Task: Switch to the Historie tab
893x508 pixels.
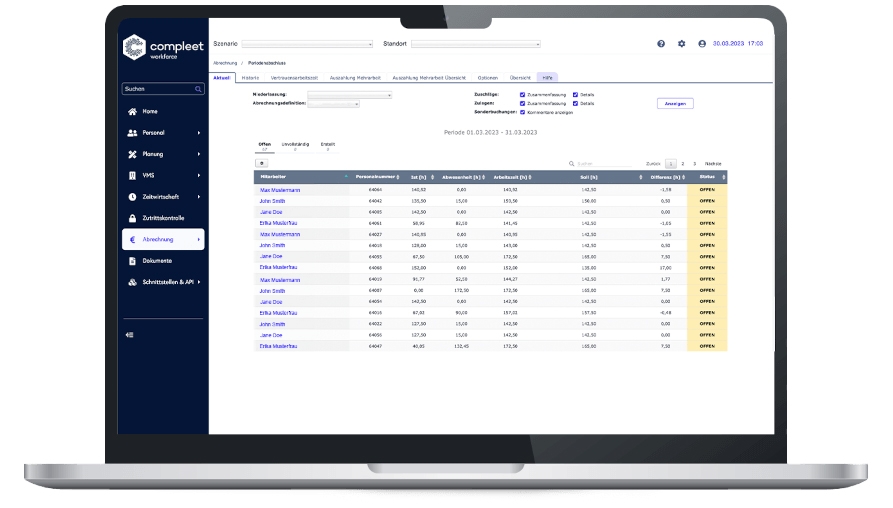Action: pos(250,78)
